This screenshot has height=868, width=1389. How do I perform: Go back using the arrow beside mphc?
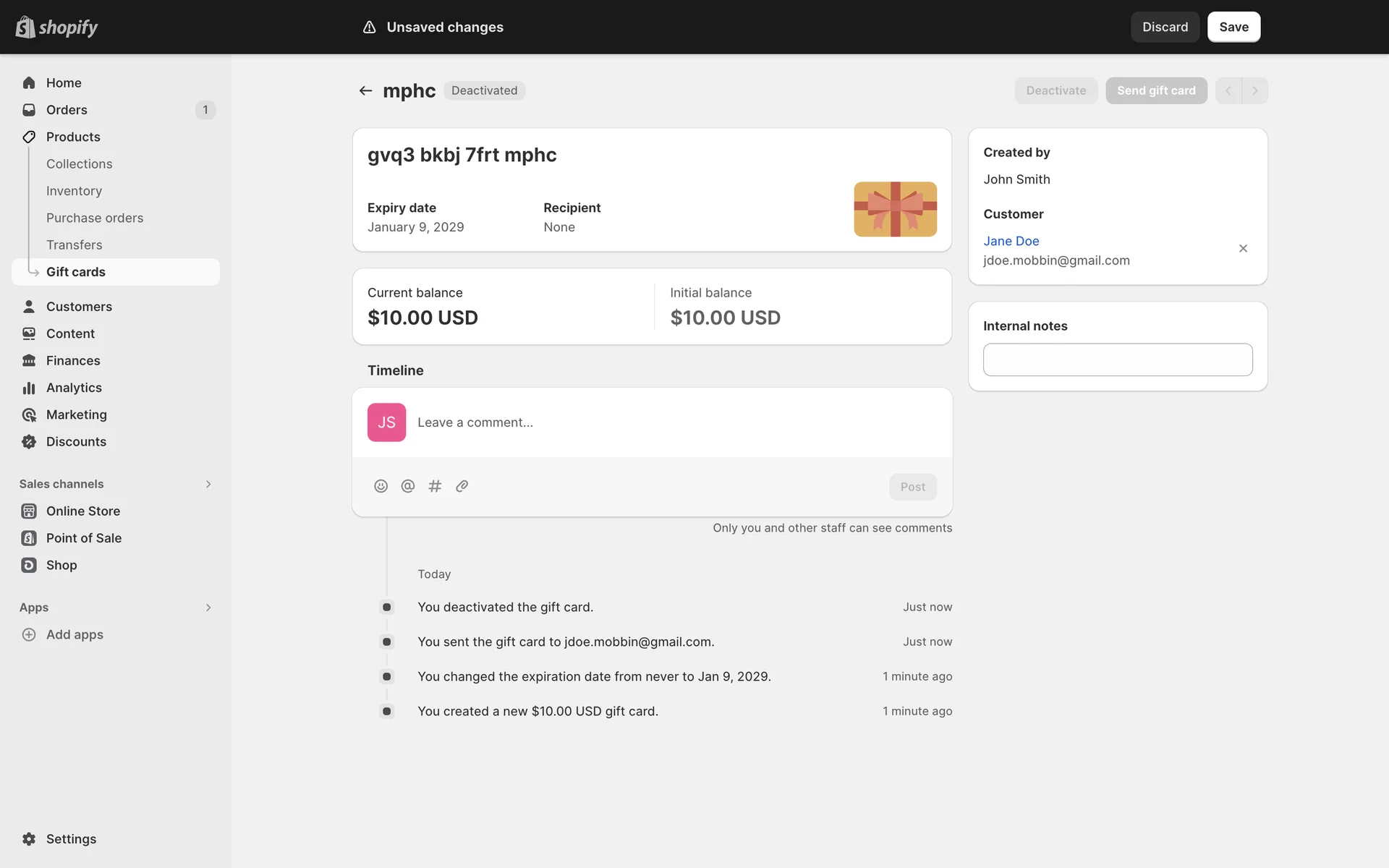[x=365, y=90]
